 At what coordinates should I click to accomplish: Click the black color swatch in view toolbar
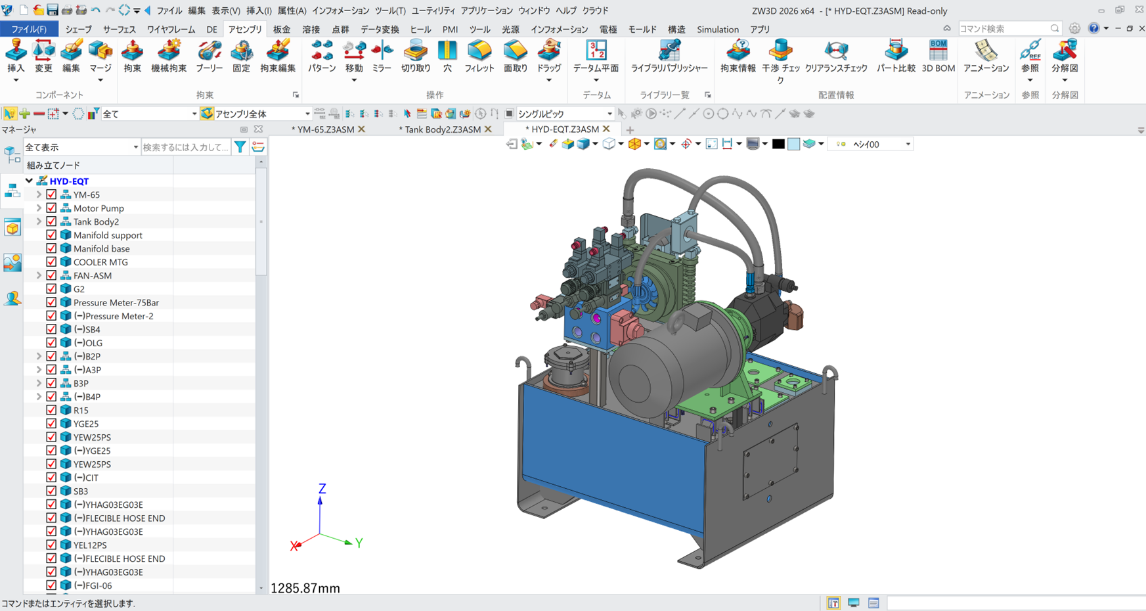(778, 144)
